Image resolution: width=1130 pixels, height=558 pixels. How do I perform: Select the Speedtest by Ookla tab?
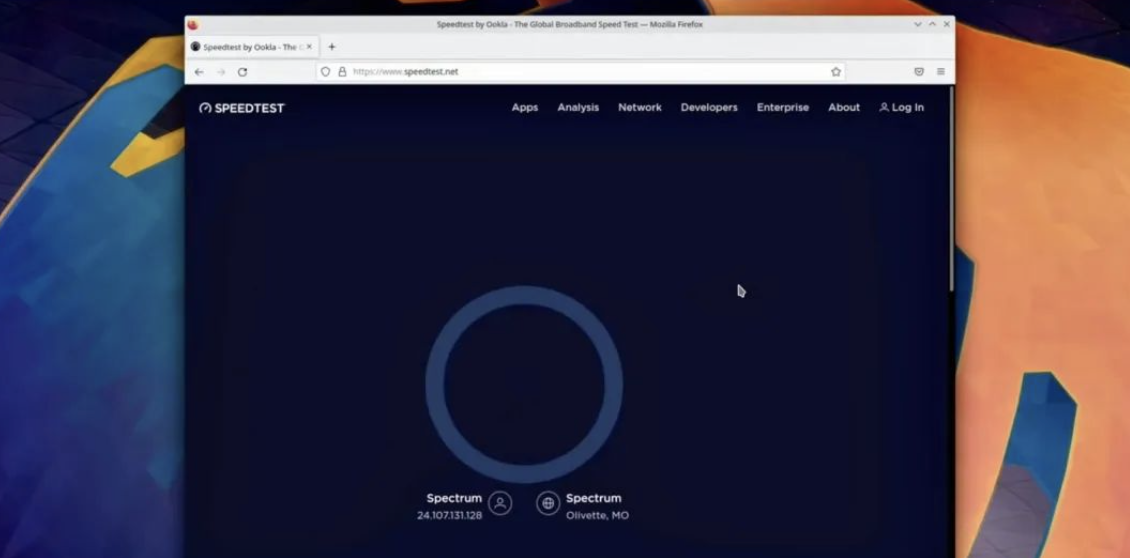(248, 47)
